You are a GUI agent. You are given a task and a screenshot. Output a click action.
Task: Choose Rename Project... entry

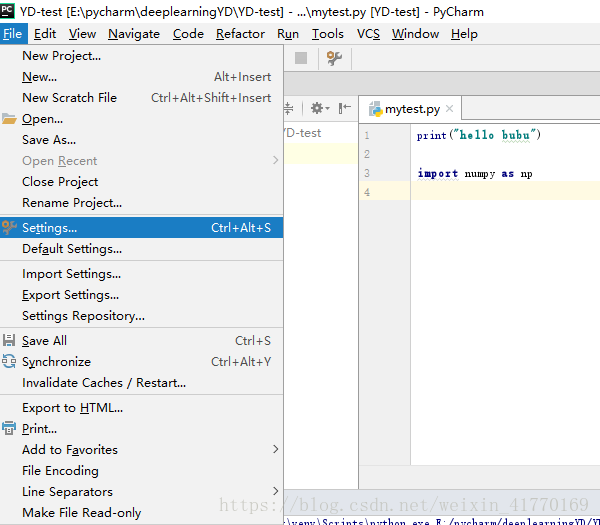pyautogui.click(x=142, y=202)
